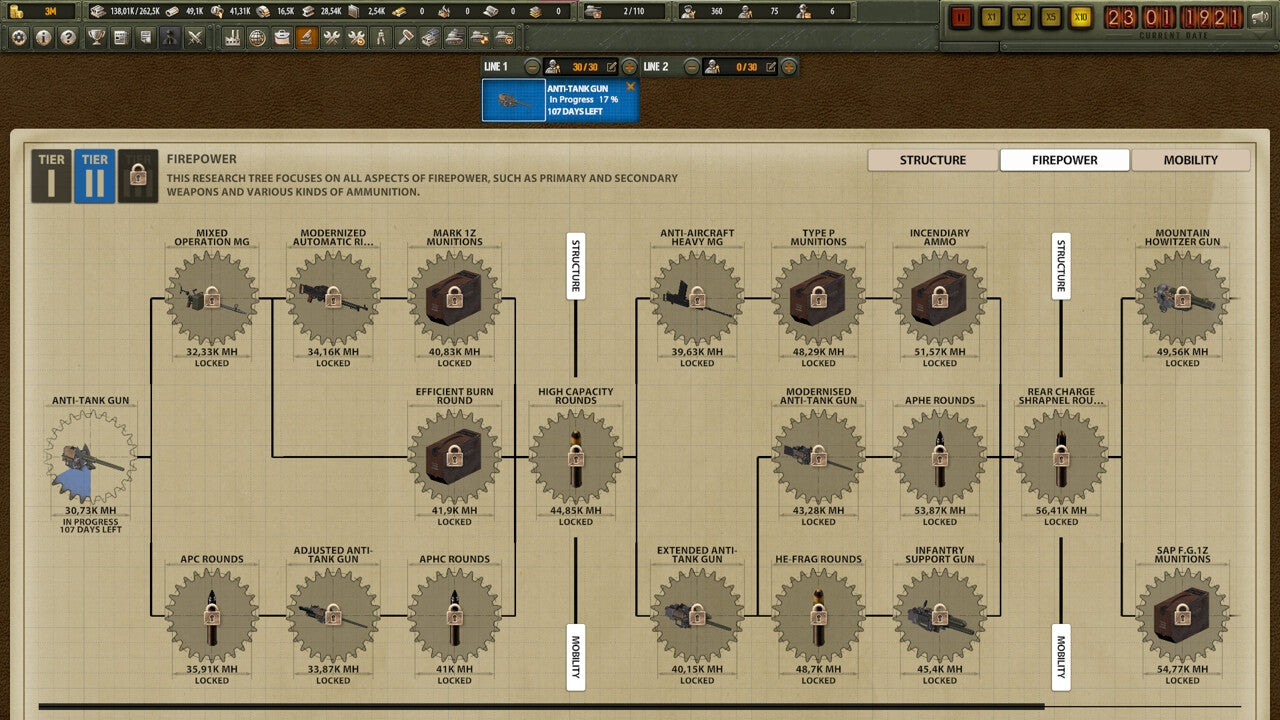Select the spy intelligence icon
This screenshot has width=1280, height=720.
coord(169,39)
